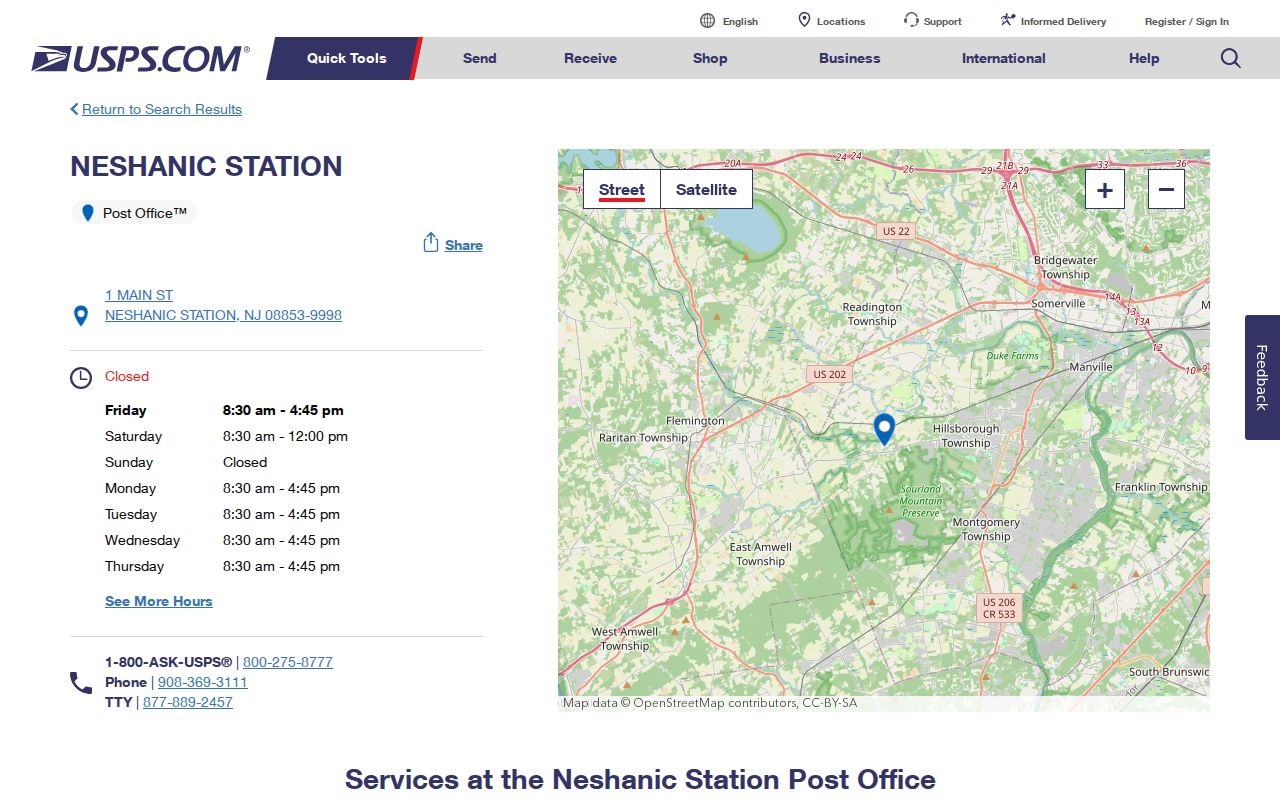Switch map to Street view
This screenshot has width=1280, height=800.
tap(622, 189)
